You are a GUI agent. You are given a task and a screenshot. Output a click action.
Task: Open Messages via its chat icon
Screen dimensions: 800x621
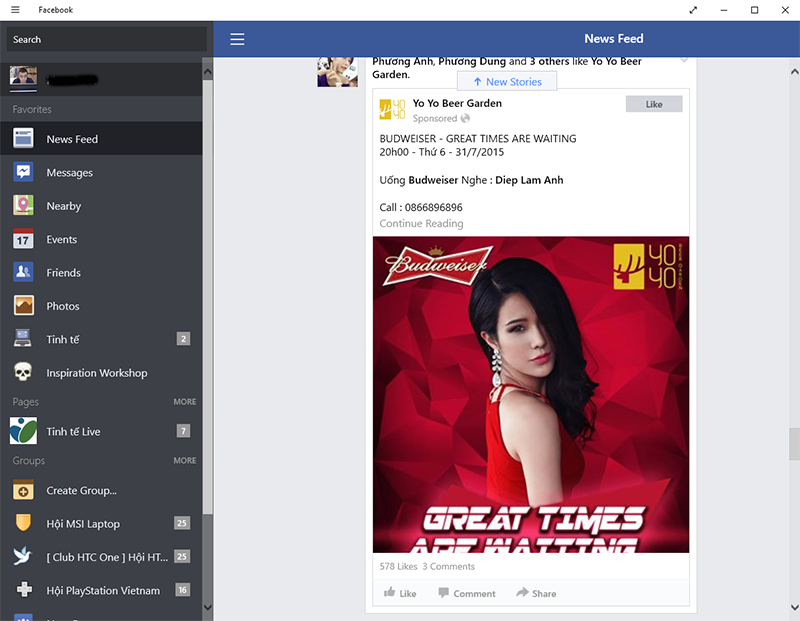(23, 172)
